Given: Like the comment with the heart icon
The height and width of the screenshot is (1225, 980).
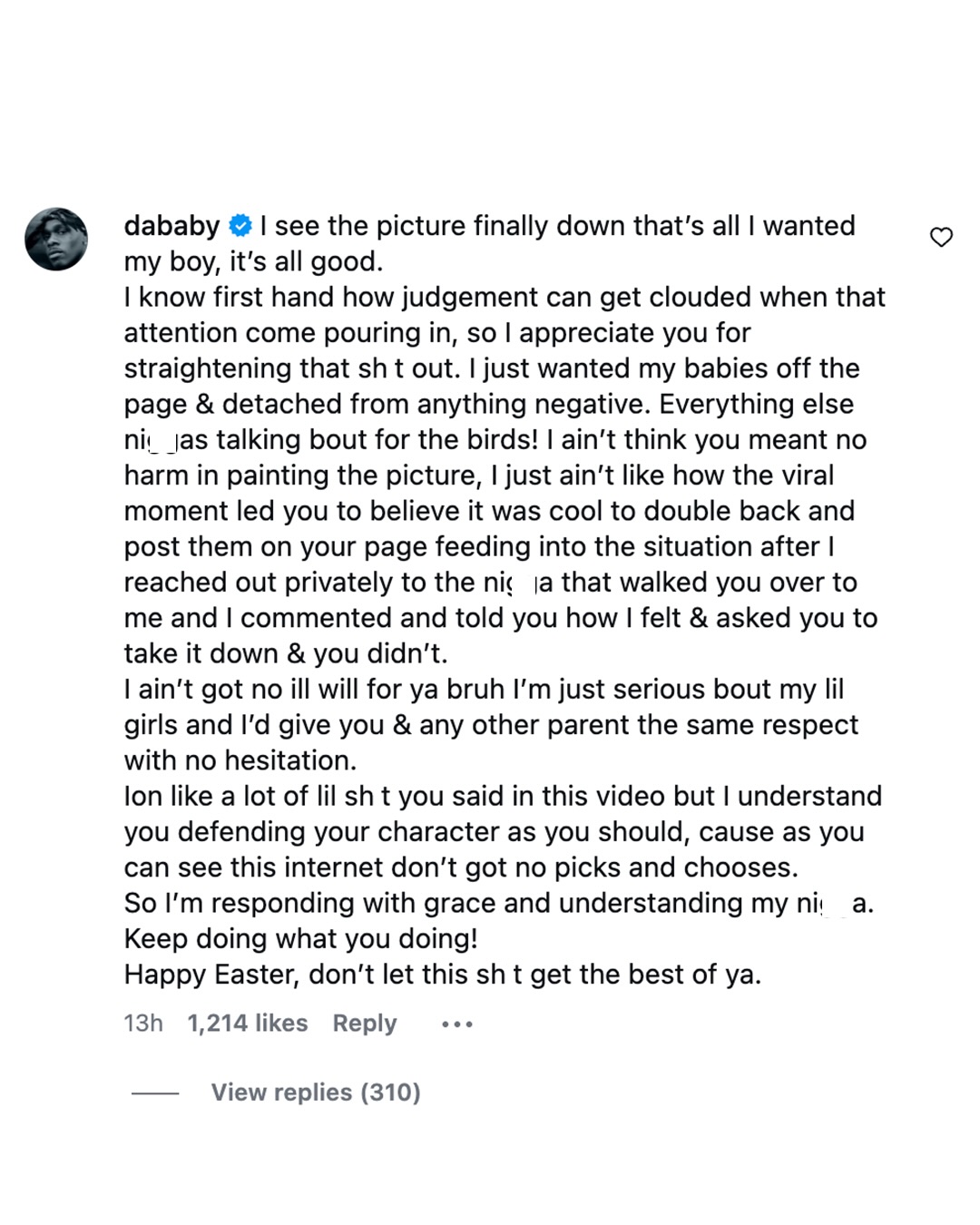Looking at the screenshot, I should (x=941, y=238).
